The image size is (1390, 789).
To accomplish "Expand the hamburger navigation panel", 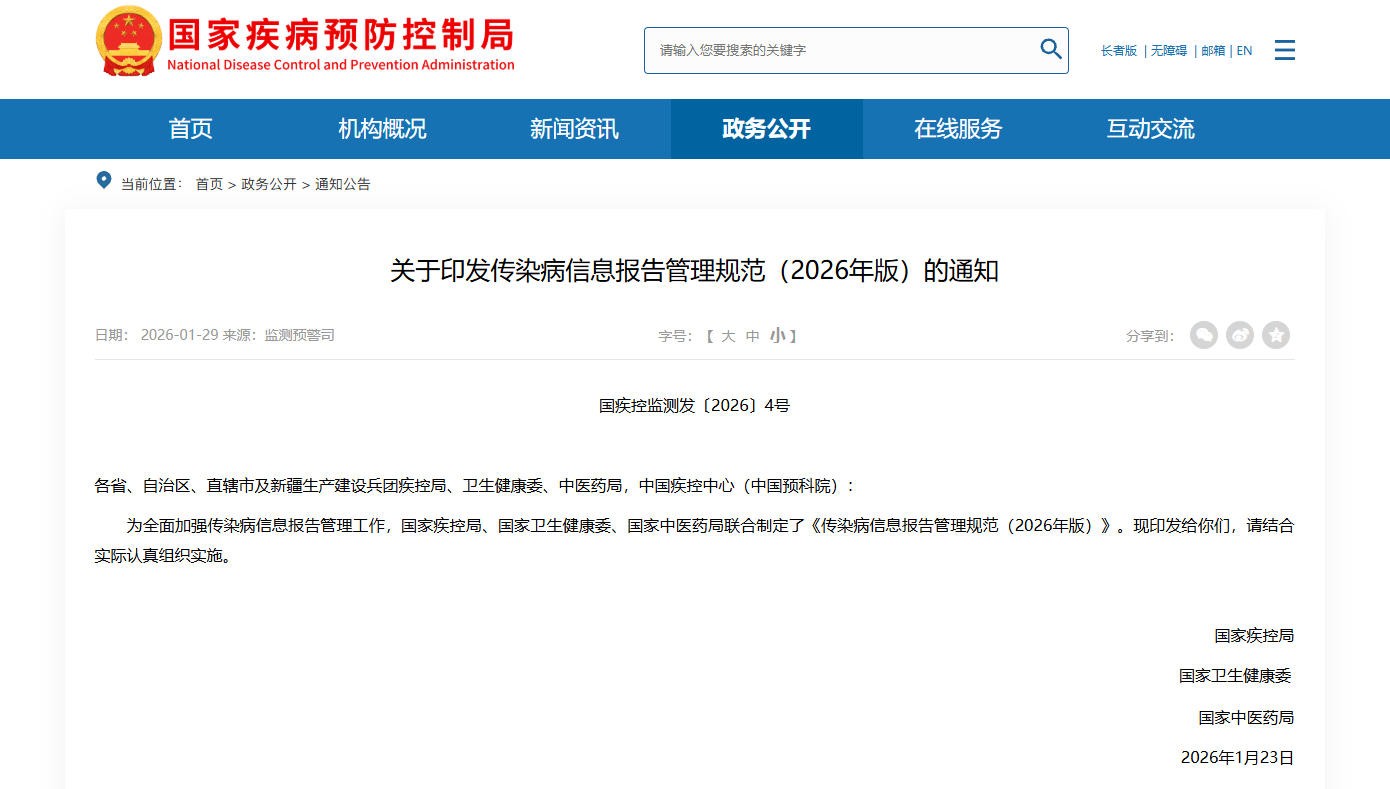I will click(1284, 50).
